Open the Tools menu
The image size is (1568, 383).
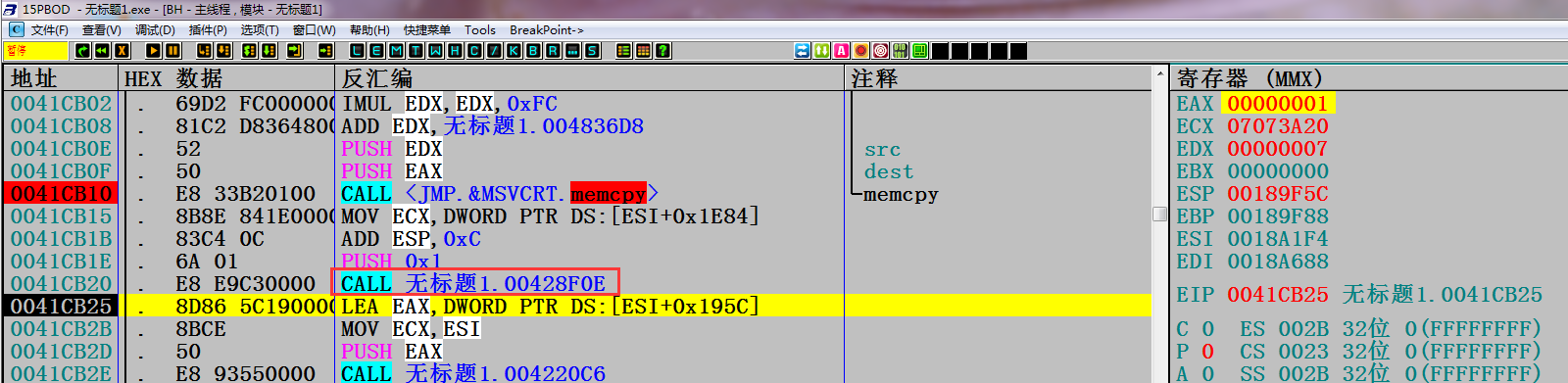coord(480,29)
